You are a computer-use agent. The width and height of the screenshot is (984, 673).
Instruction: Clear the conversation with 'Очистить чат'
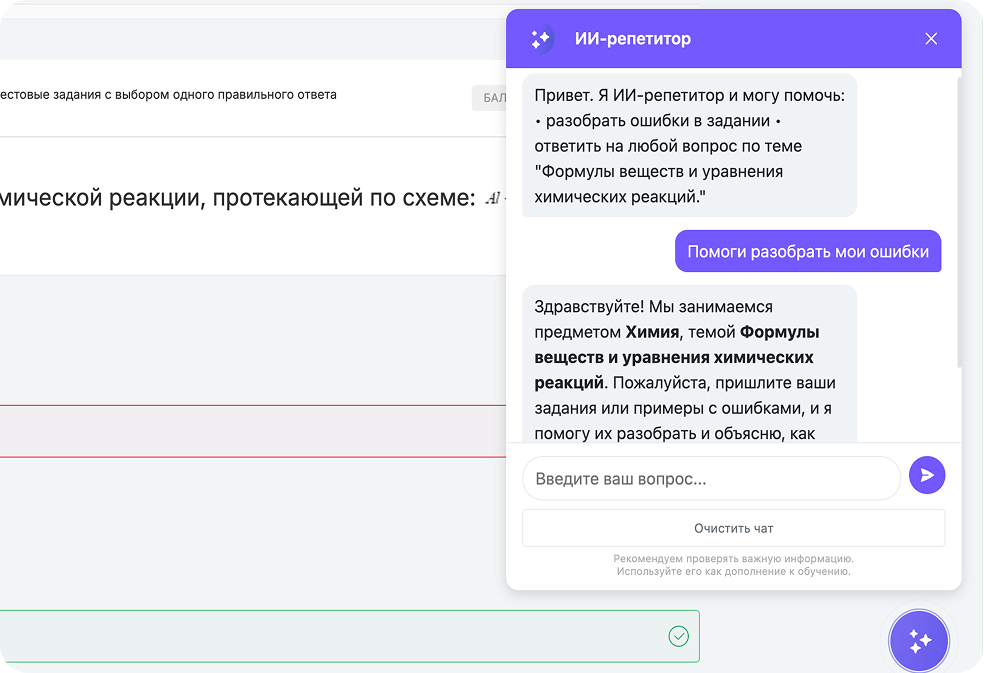(732, 528)
